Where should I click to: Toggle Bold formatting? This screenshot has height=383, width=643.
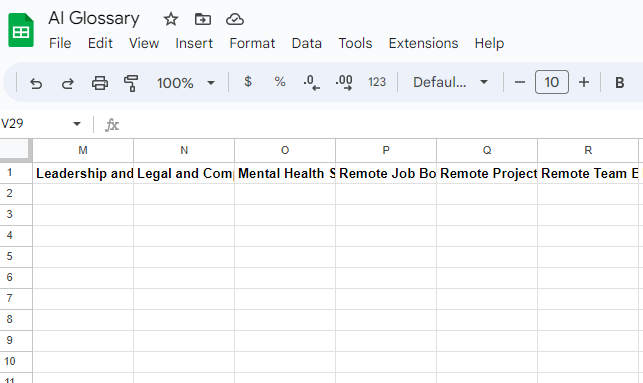[x=620, y=83]
